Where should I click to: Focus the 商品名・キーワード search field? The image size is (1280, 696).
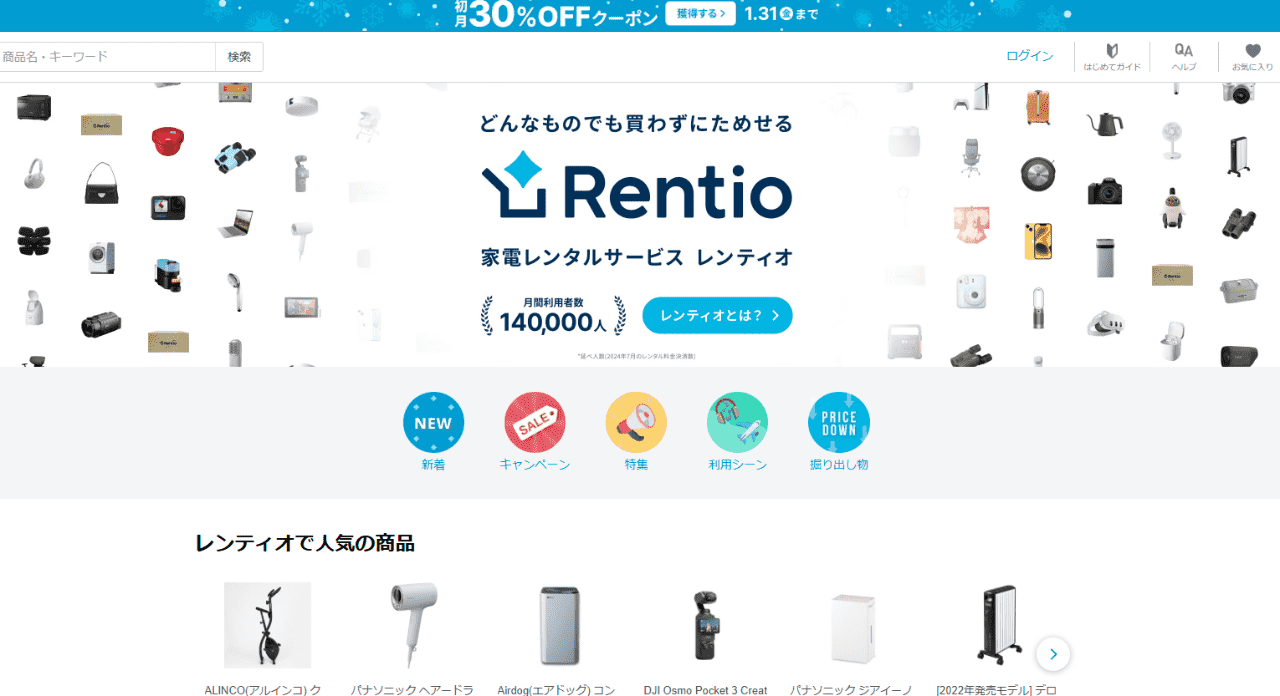(107, 57)
